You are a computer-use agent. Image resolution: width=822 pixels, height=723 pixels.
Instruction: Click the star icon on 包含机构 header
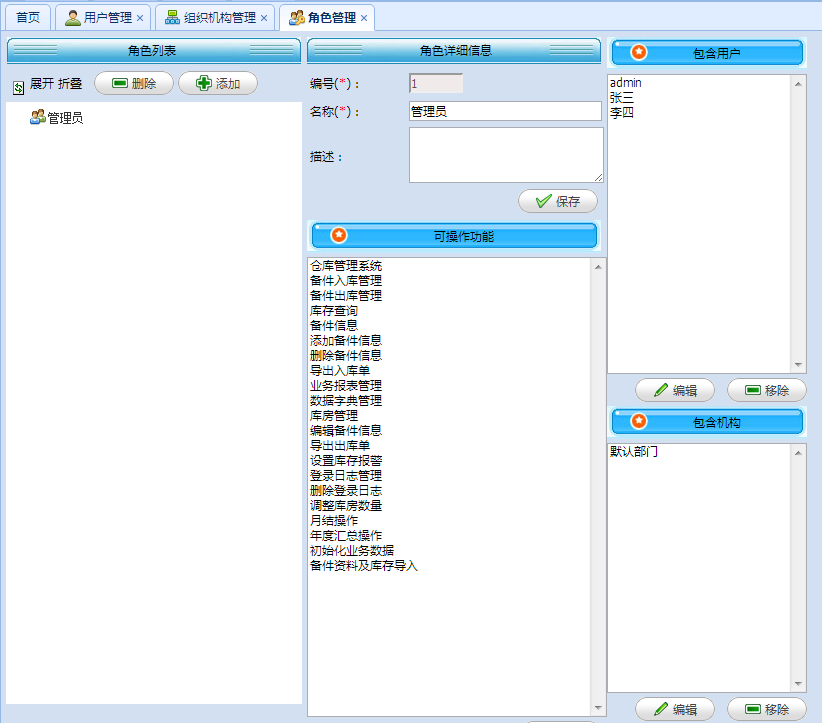point(639,421)
